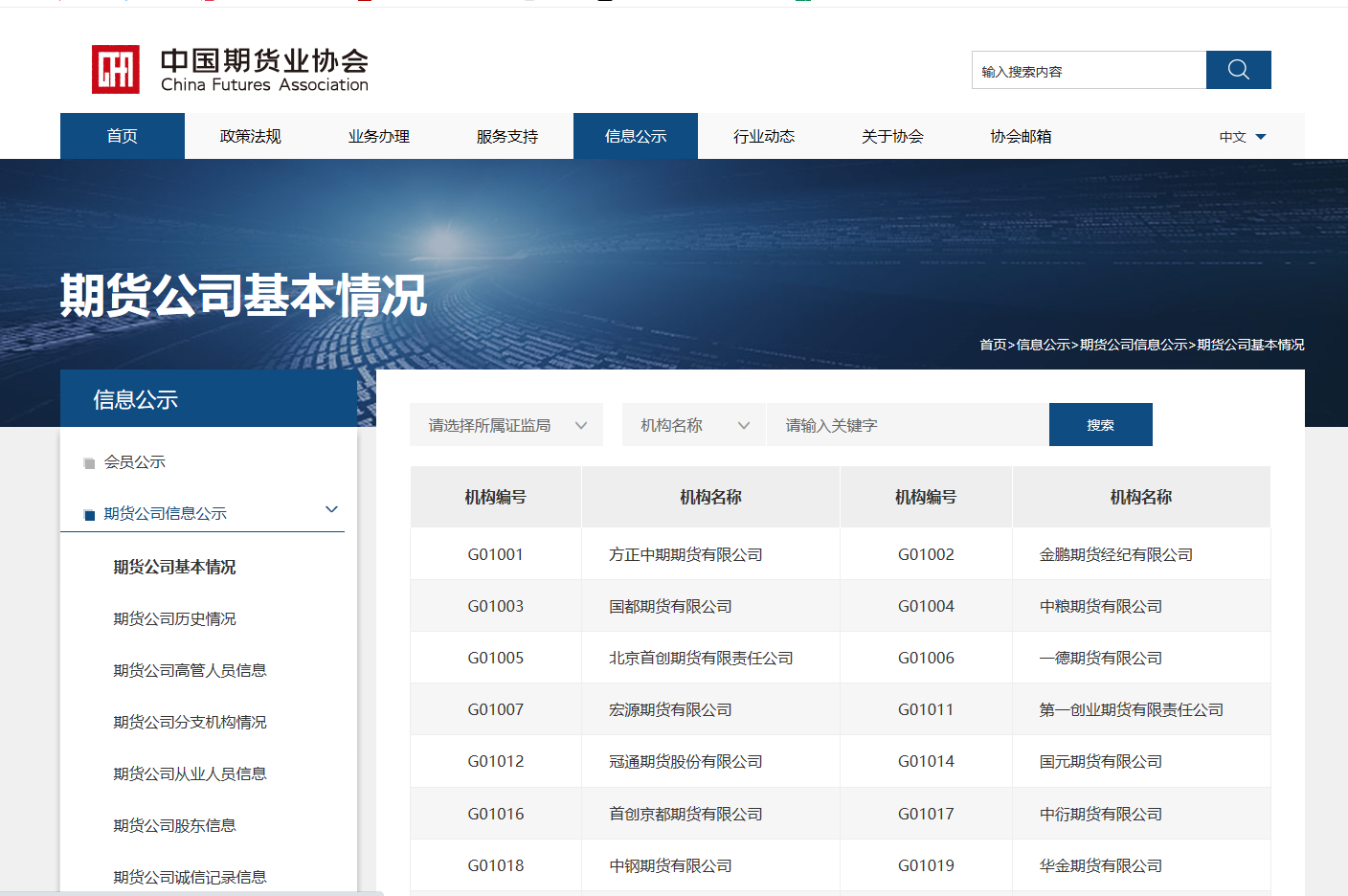Click 宏源期货有限公司 in the table

(x=670, y=709)
